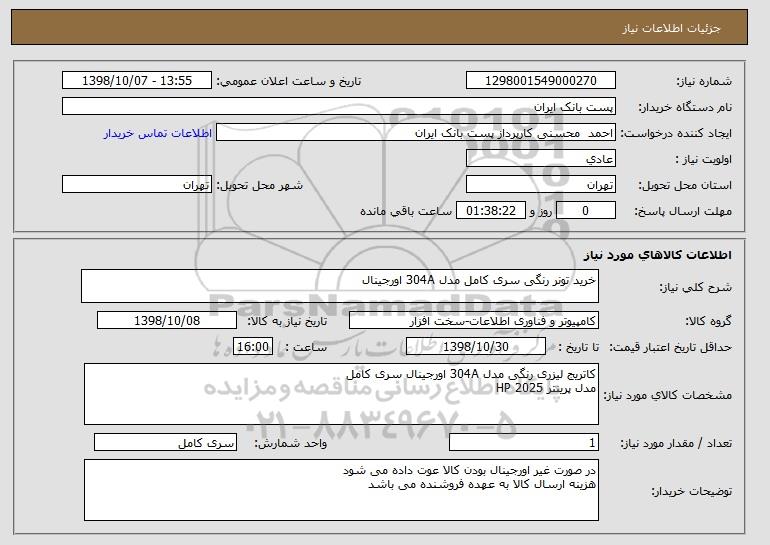Screen dimensions: 770x545
Task: Click the label حداقل تاریخ اعتبار قیمت
Action: (670, 347)
